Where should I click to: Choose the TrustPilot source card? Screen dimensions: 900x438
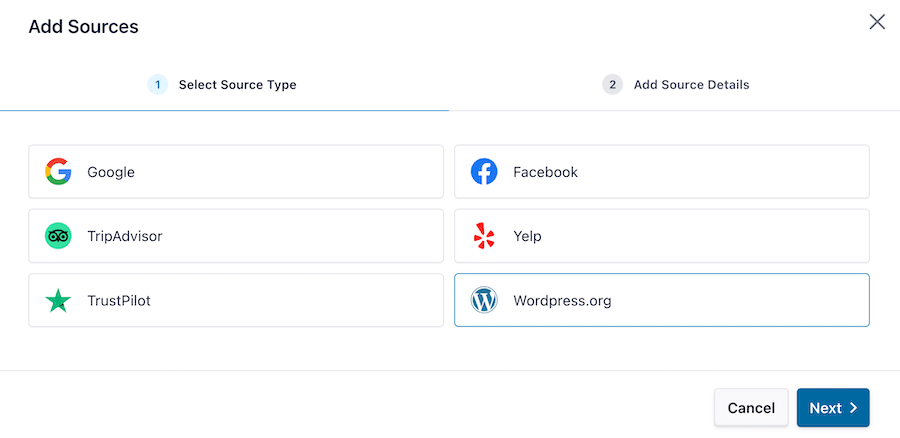pyautogui.click(x=235, y=300)
